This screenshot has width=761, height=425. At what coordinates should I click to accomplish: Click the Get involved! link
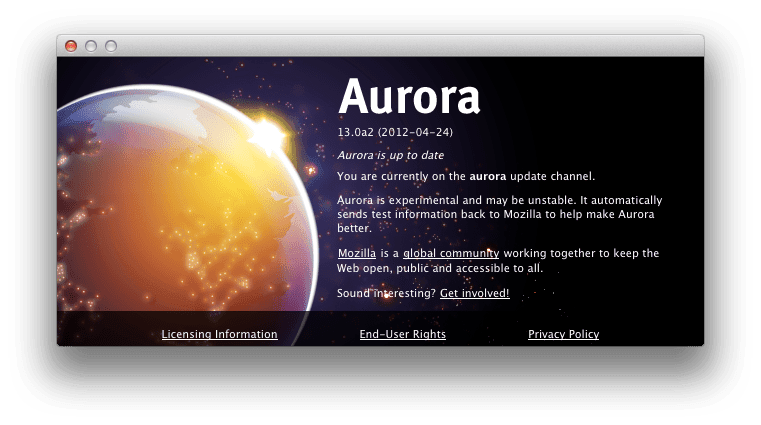point(475,293)
